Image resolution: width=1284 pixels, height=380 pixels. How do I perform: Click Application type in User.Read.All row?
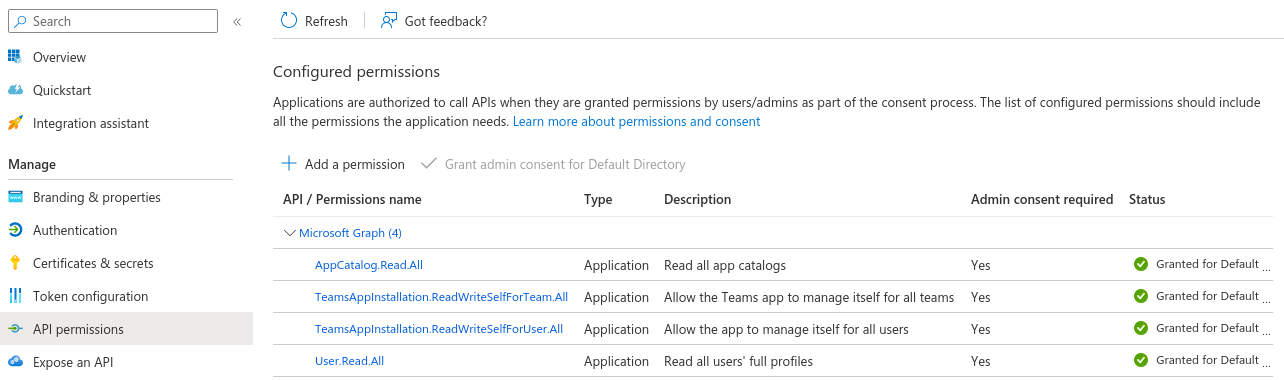[616, 361]
